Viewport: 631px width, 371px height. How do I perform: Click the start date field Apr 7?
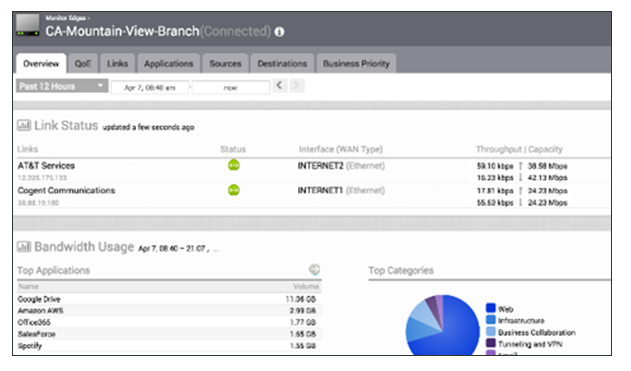point(150,87)
